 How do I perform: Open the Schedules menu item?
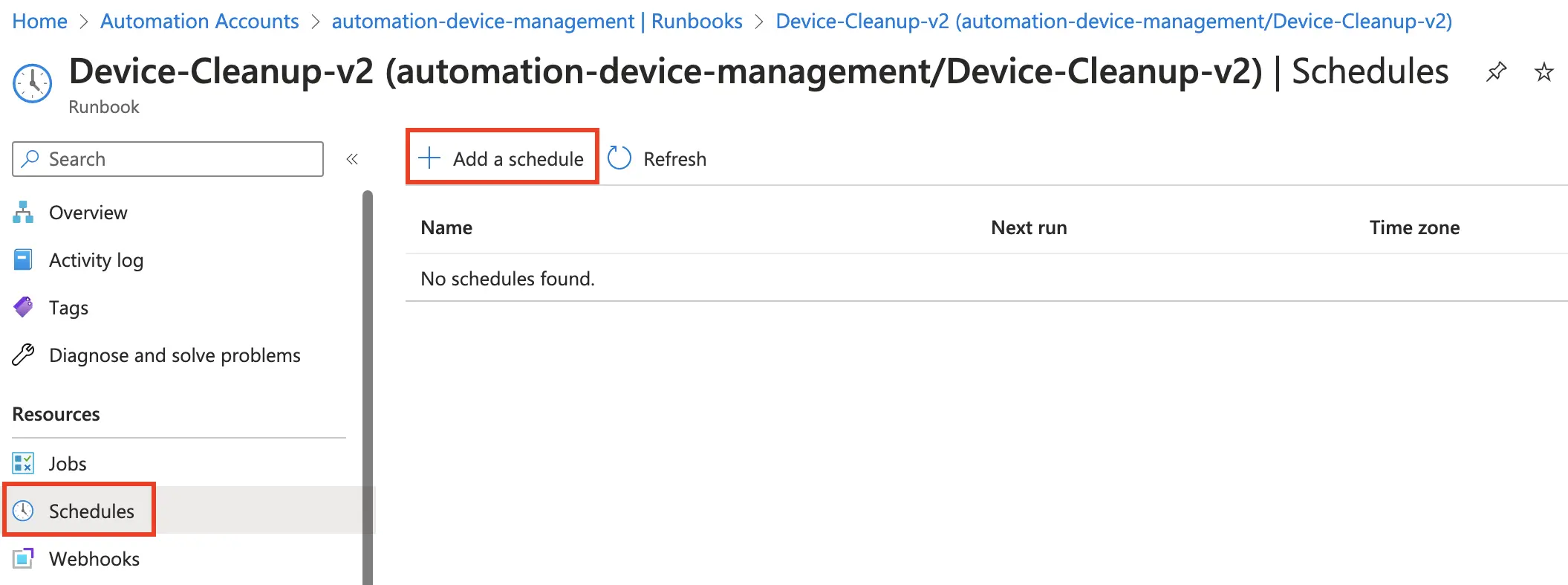[91, 511]
